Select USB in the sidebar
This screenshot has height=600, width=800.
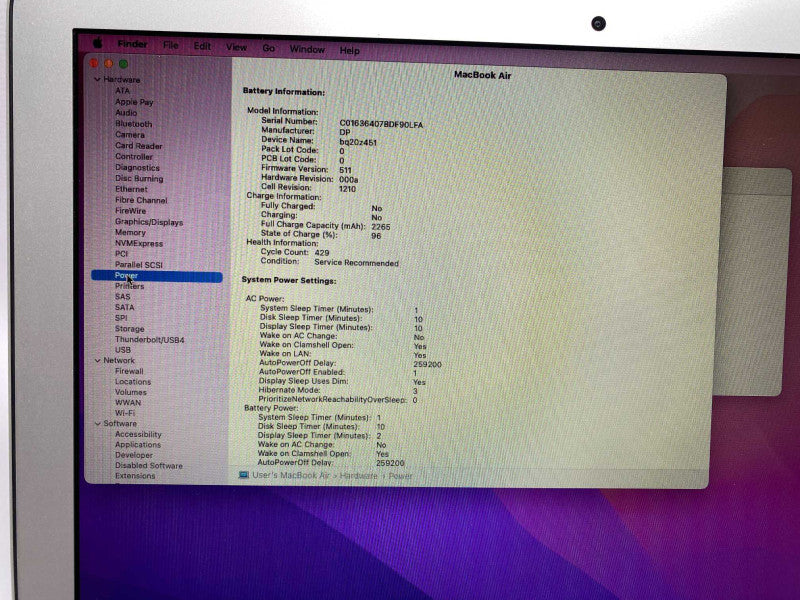click(123, 350)
